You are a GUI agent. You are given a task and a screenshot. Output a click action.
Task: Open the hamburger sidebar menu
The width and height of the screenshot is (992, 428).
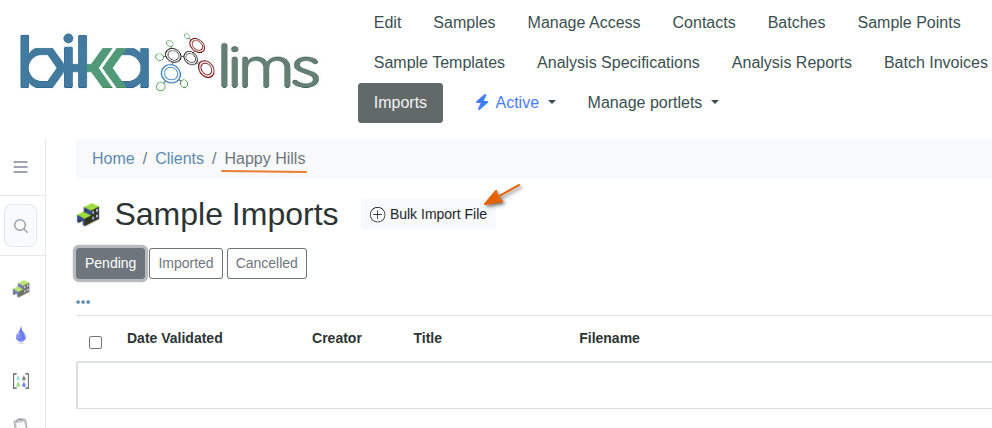click(x=20, y=167)
